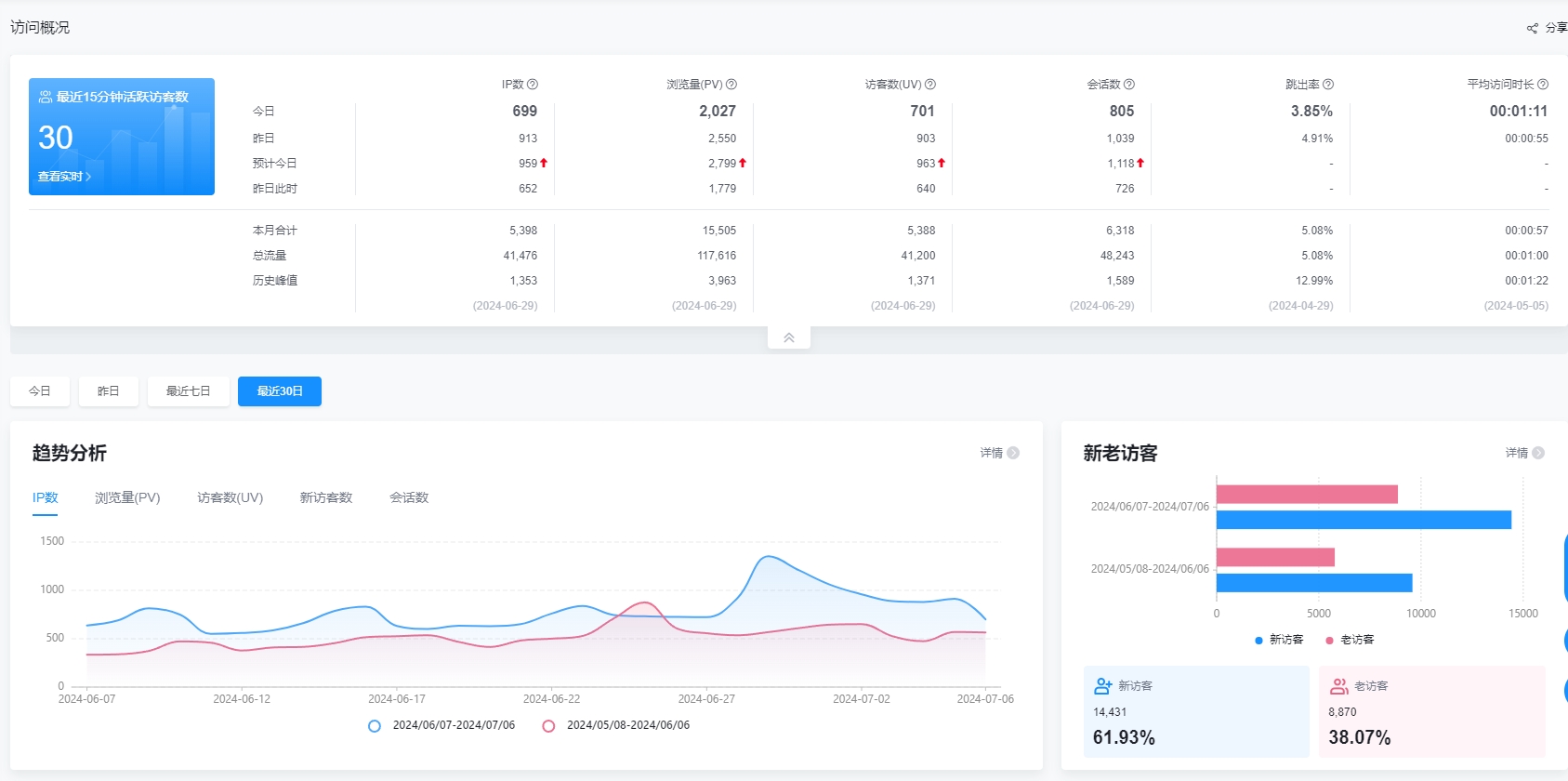This screenshot has width=1568, height=781.
Task: Click 趋势分析 详情 arrow icon
Action: (x=1013, y=453)
